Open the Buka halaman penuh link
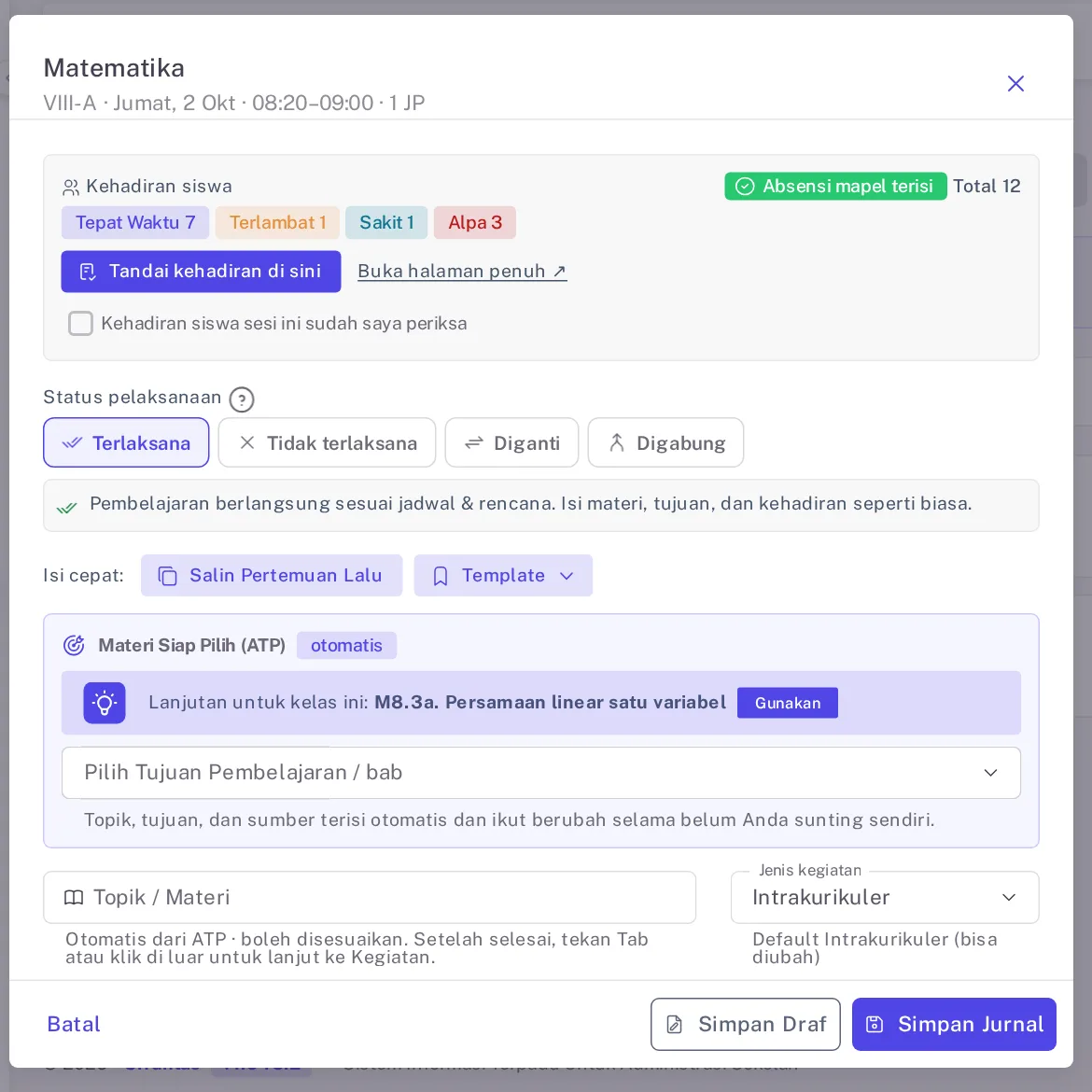This screenshot has height=1092, width=1092. pyautogui.click(x=462, y=271)
